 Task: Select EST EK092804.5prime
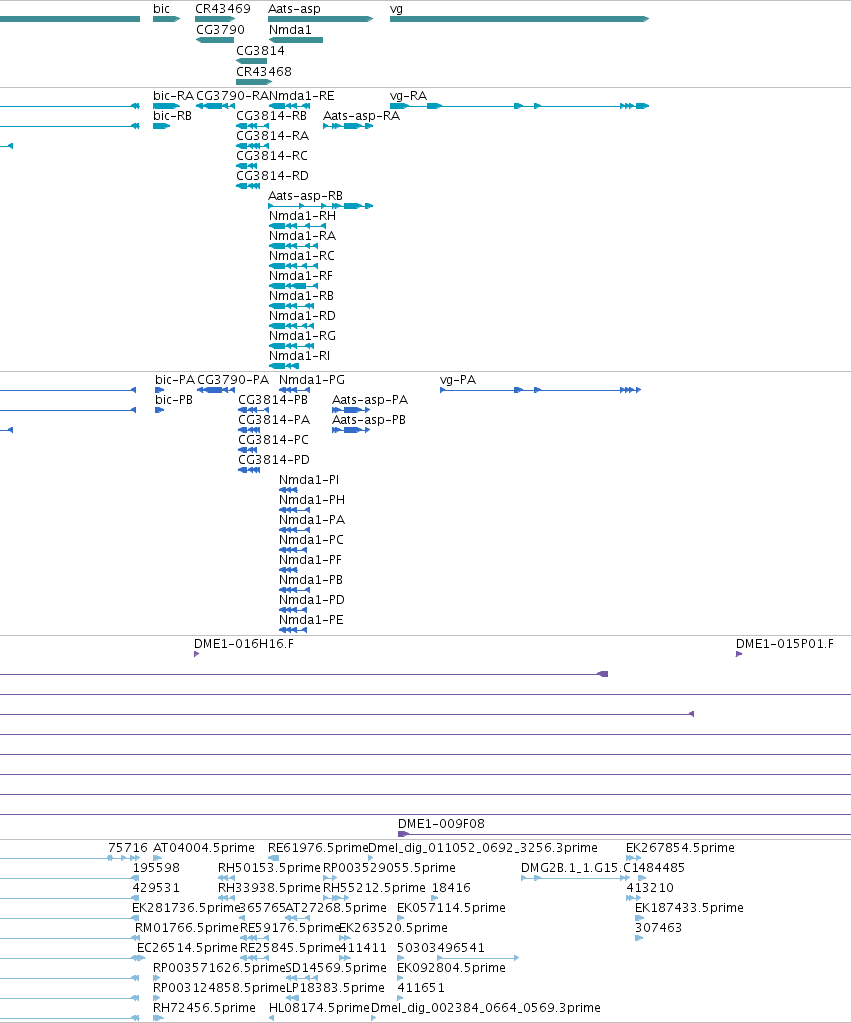point(401,979)
